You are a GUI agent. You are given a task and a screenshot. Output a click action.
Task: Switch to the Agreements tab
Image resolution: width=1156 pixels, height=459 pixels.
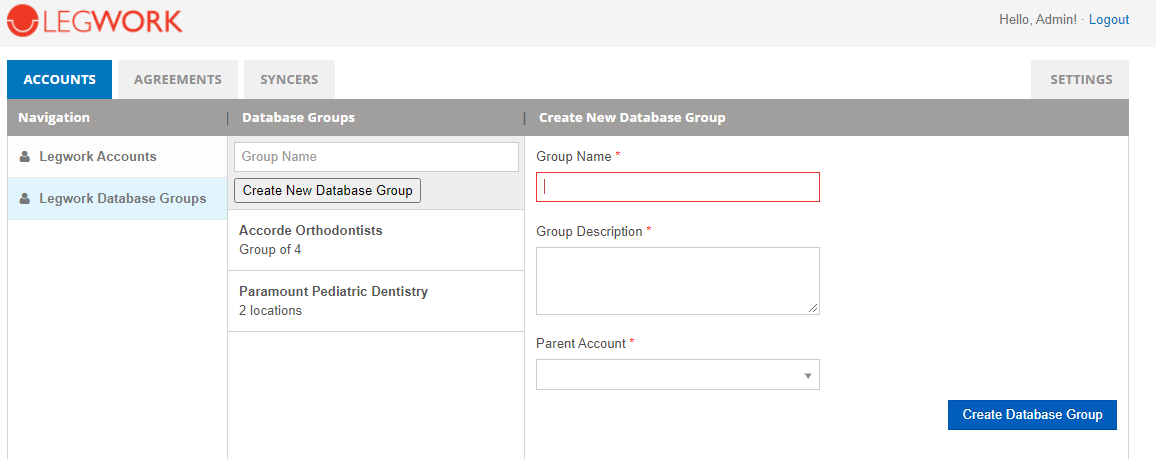tap(178, 80)
